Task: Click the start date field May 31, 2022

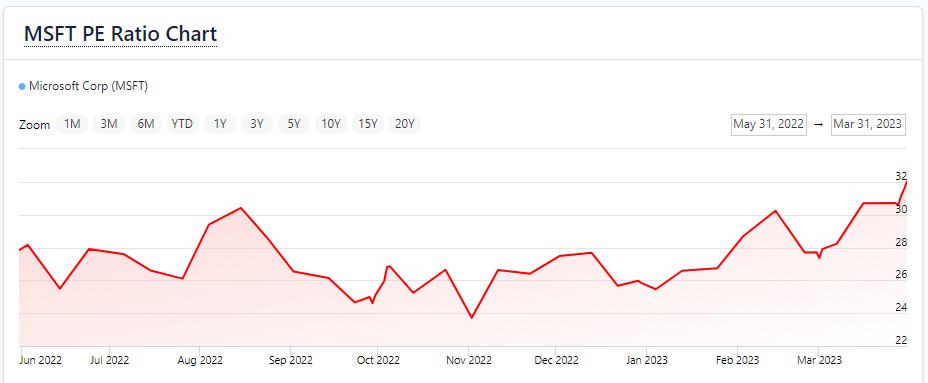Action: coord(769,124)
